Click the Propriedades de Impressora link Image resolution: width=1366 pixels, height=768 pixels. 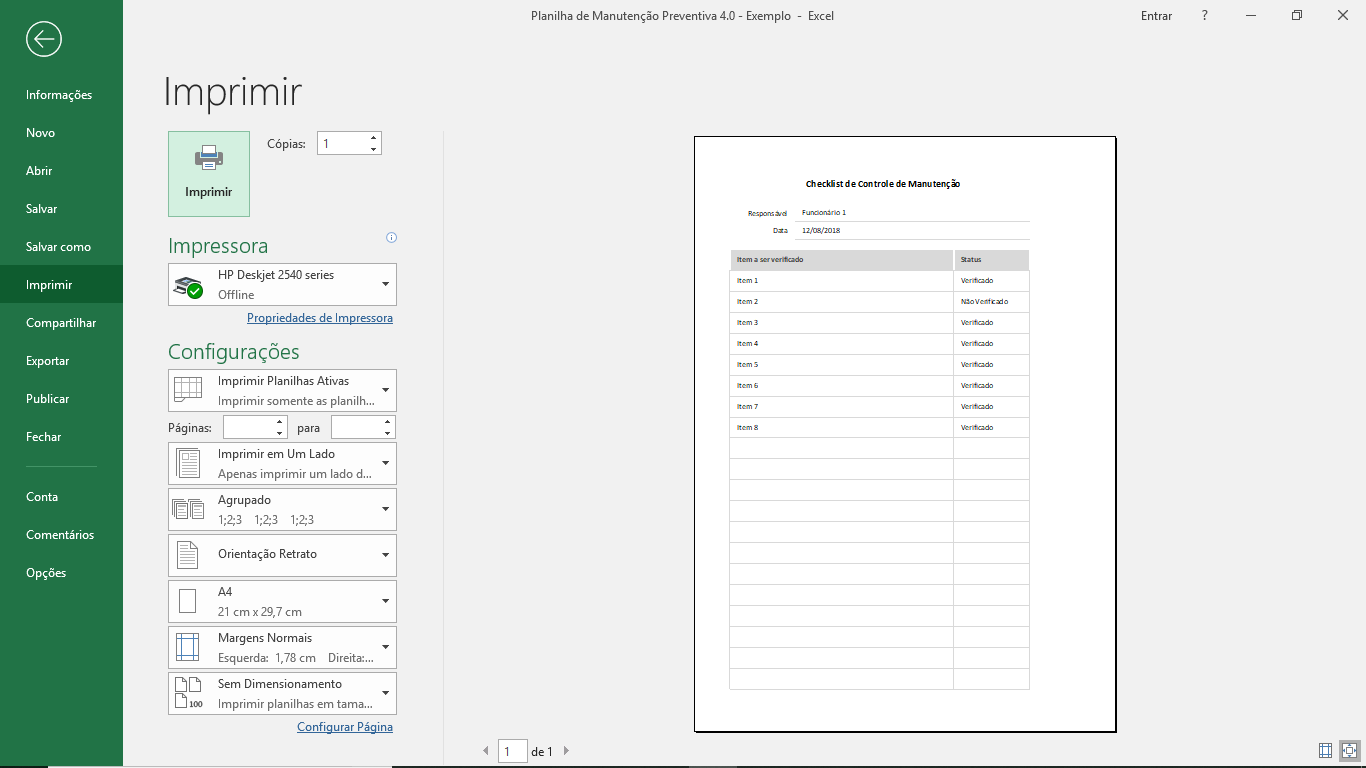(320, 318)
